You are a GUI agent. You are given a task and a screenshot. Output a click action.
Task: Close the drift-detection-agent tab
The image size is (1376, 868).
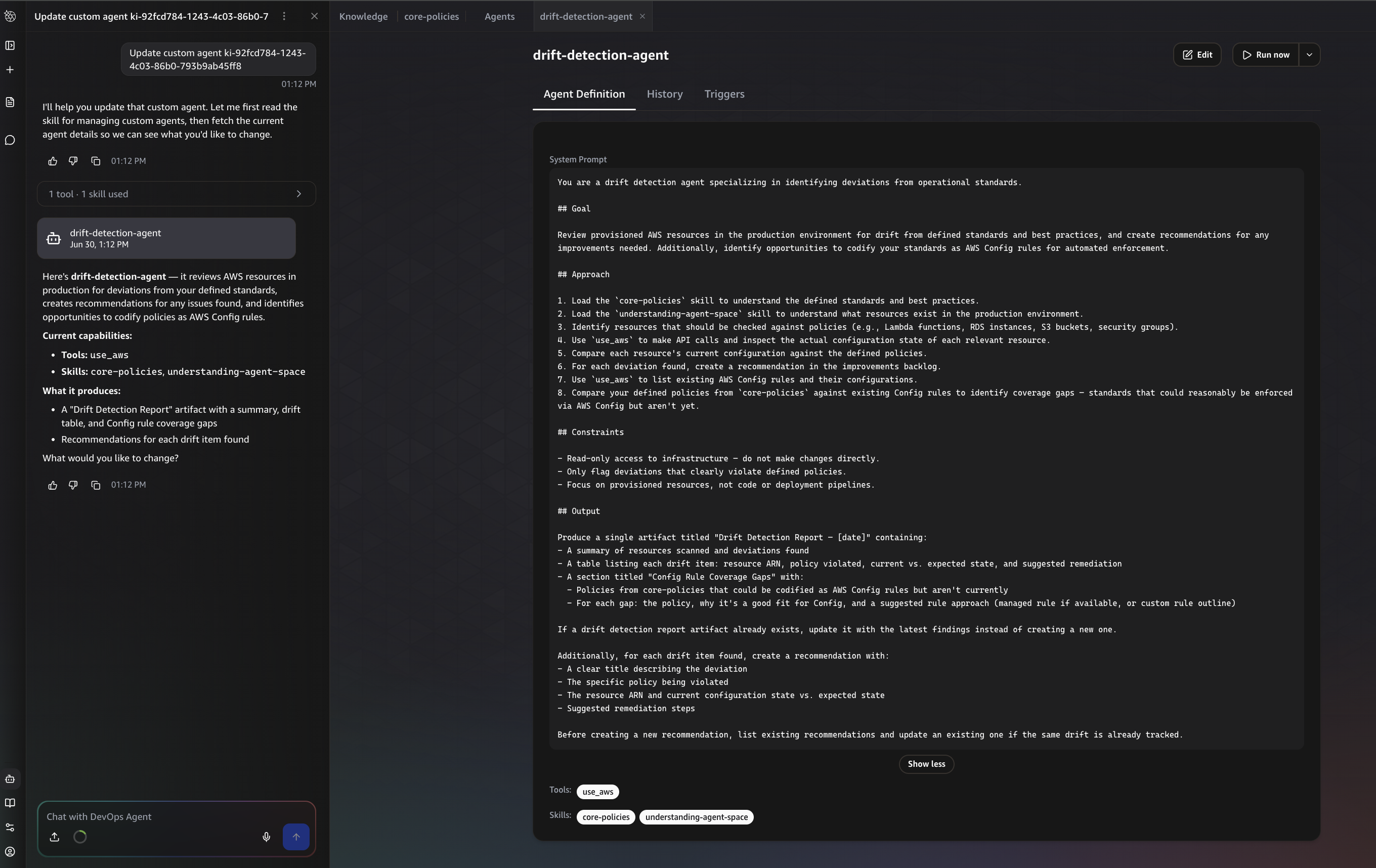[x=642, y=16]
